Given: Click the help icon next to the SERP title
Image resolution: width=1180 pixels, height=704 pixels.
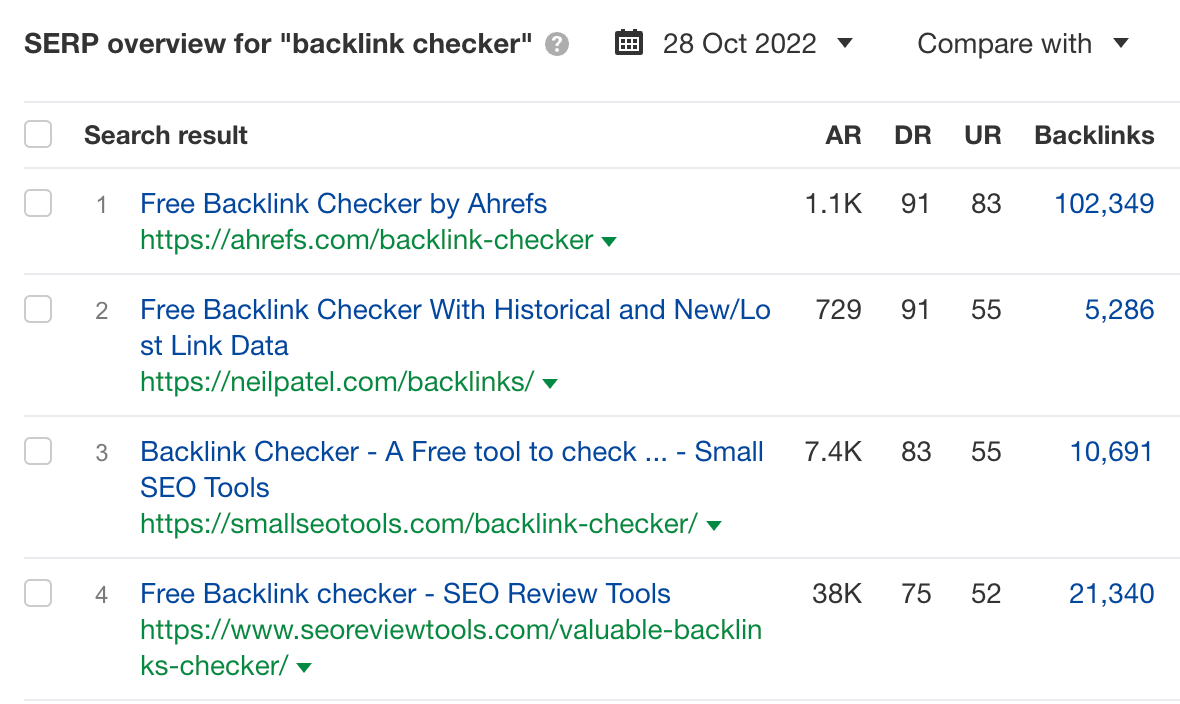Looking at the screenshot, I should (559, 43).
